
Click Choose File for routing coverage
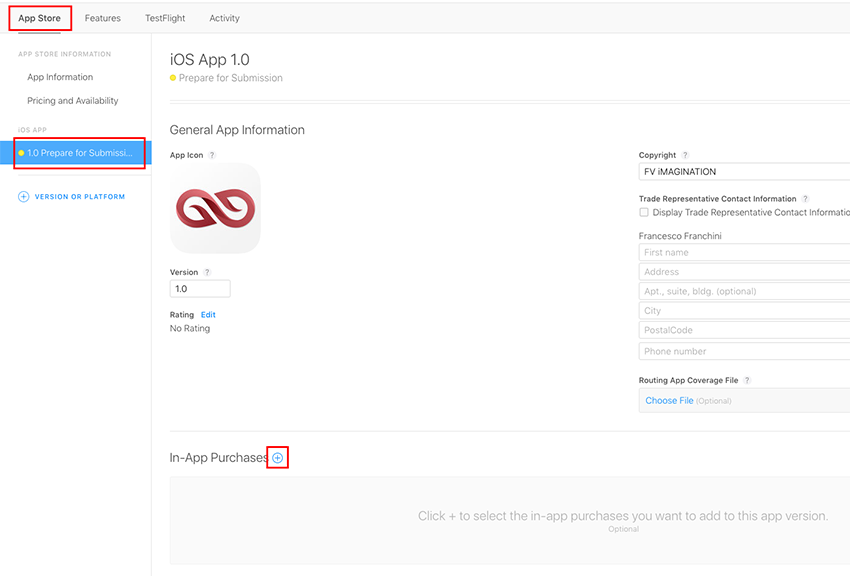click(669, 400)
